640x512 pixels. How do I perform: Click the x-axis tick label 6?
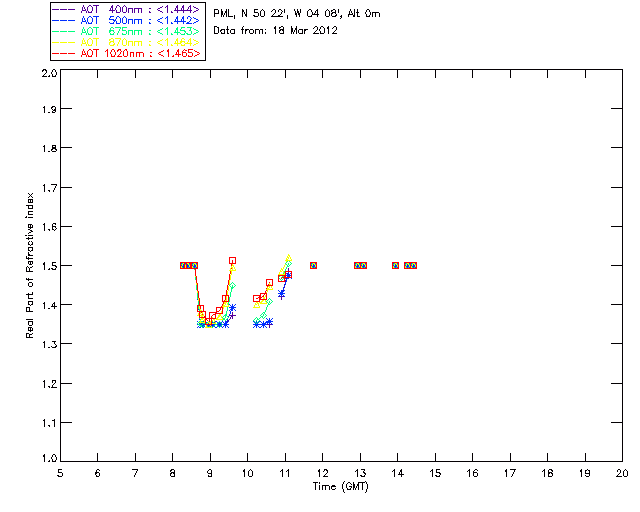pyautogui.click(x=98, y=473)
